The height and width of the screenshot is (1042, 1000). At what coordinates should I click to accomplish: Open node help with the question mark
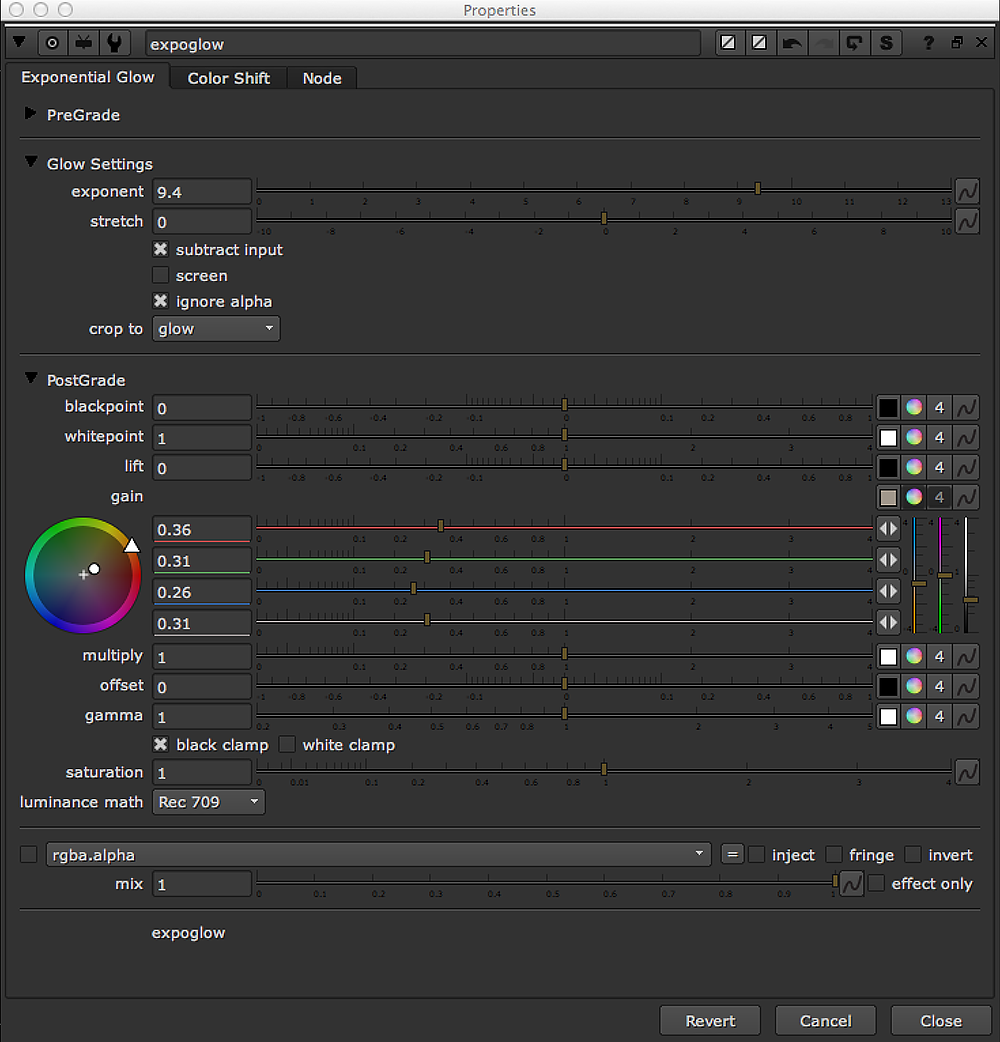pos(928,43)
